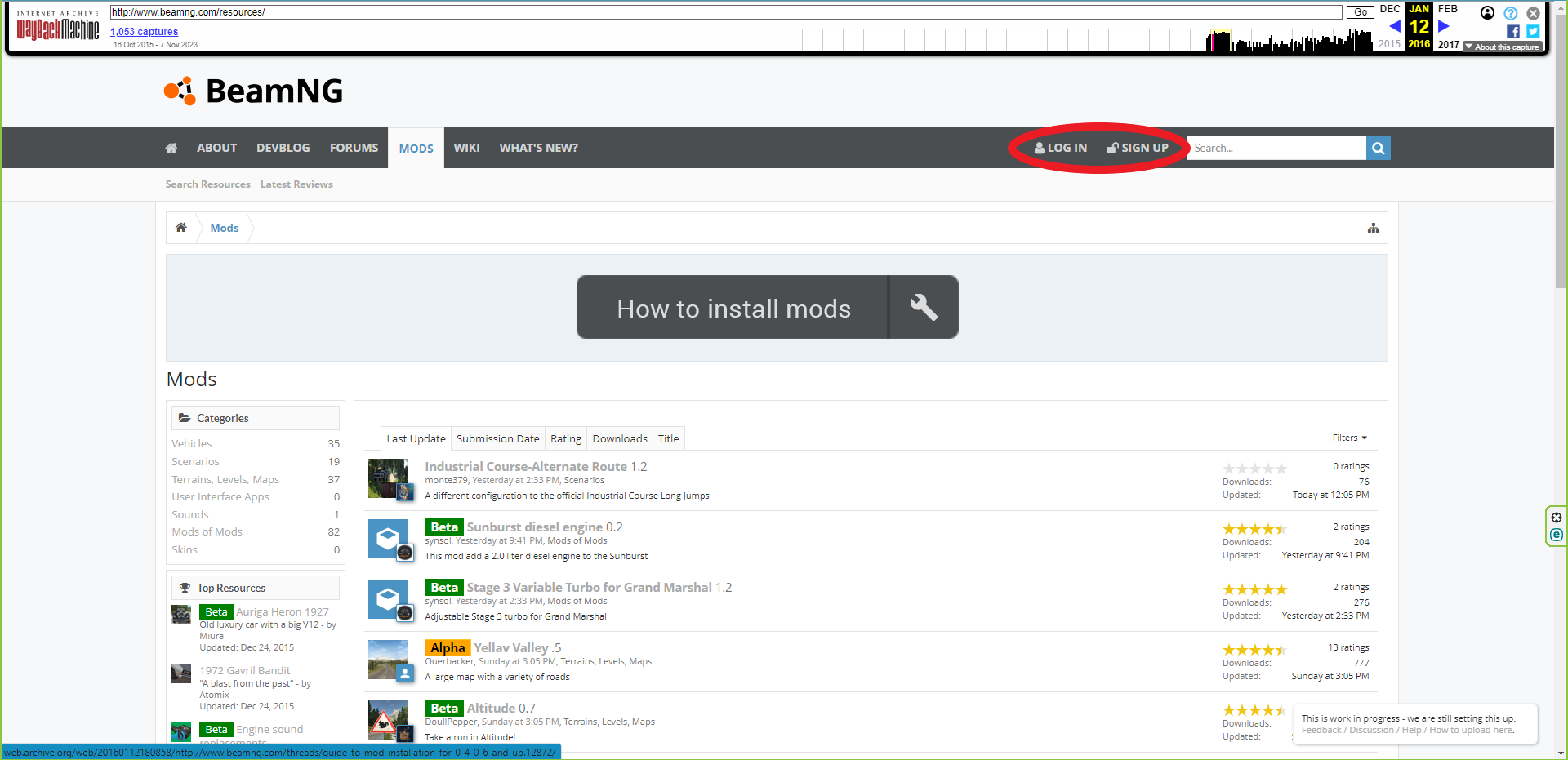The height and width of the screenshot is (760, 1568).
Task: Open the Wayback Machine logo
Action: (58, 26)
